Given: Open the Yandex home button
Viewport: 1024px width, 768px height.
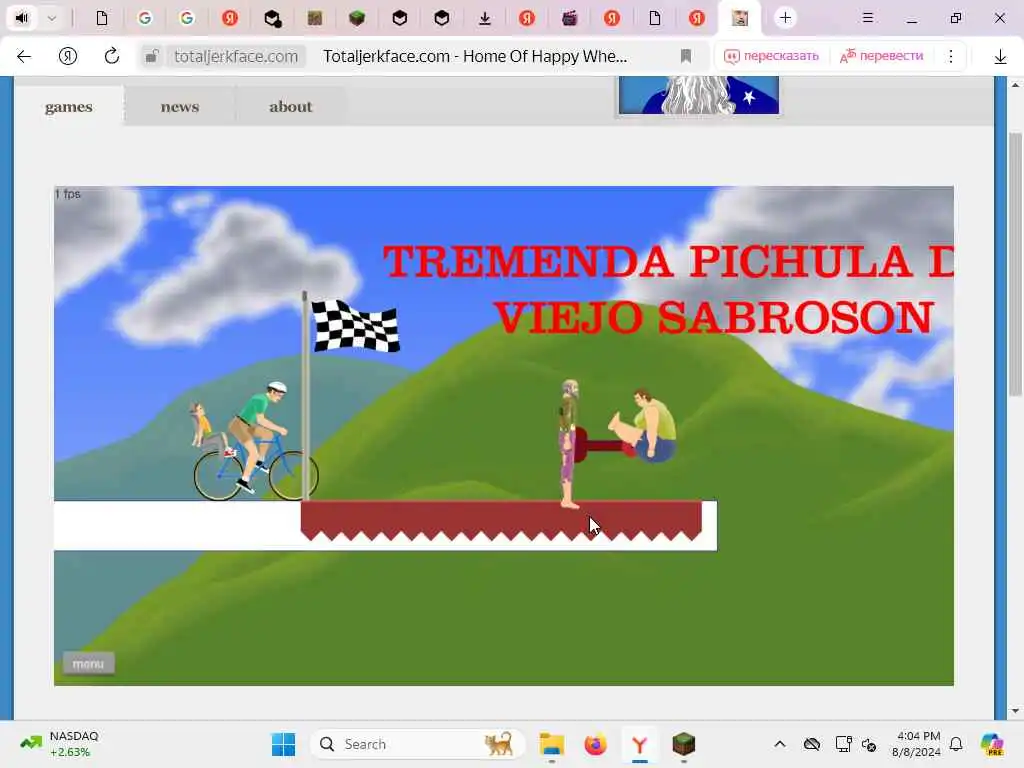Looking at the screenshot, I should [x=68, y=56].
